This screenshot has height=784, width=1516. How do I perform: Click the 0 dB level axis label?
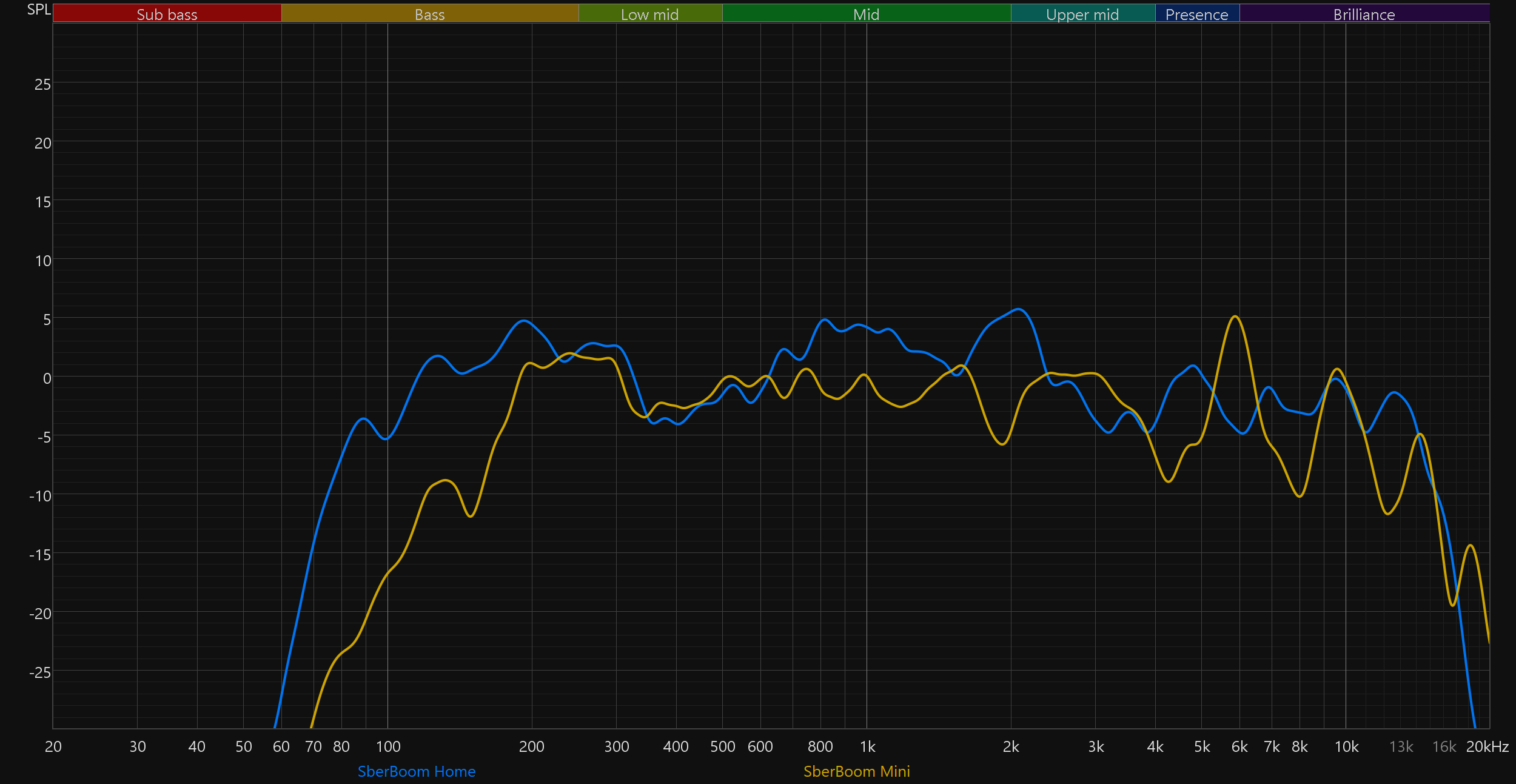click(x=47, y=378)
